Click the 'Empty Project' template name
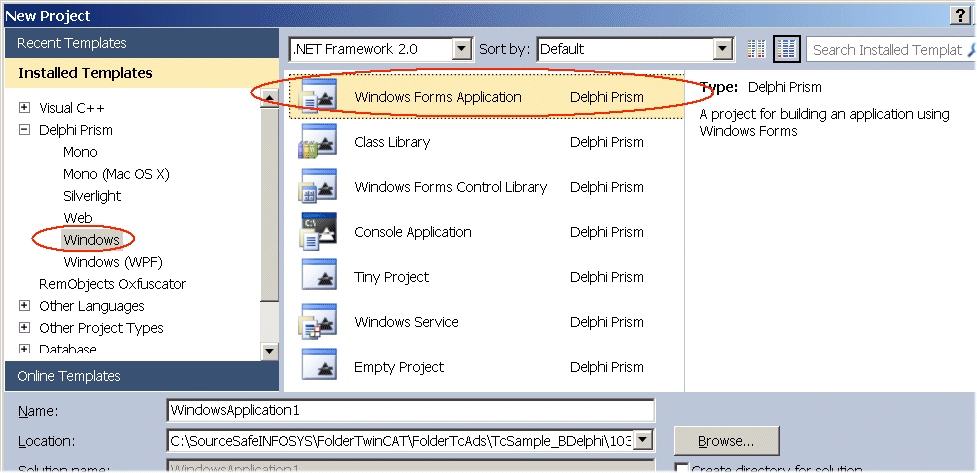Viewport: 977px width, 473px height. [399, 367]
